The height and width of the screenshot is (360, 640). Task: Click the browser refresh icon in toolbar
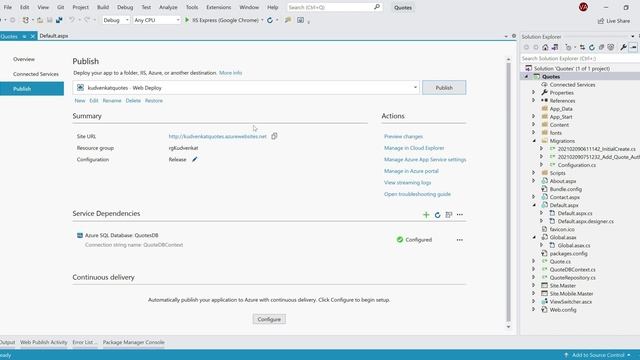(270, 20)
